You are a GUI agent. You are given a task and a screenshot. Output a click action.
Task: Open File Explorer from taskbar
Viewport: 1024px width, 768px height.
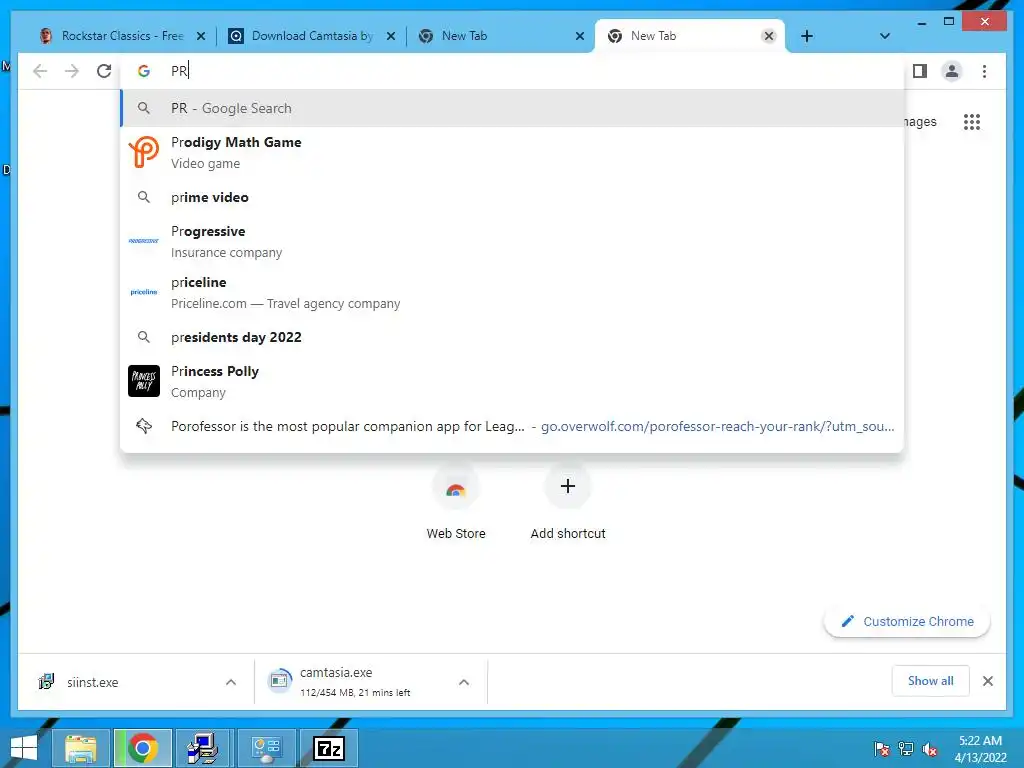(80, 748)
